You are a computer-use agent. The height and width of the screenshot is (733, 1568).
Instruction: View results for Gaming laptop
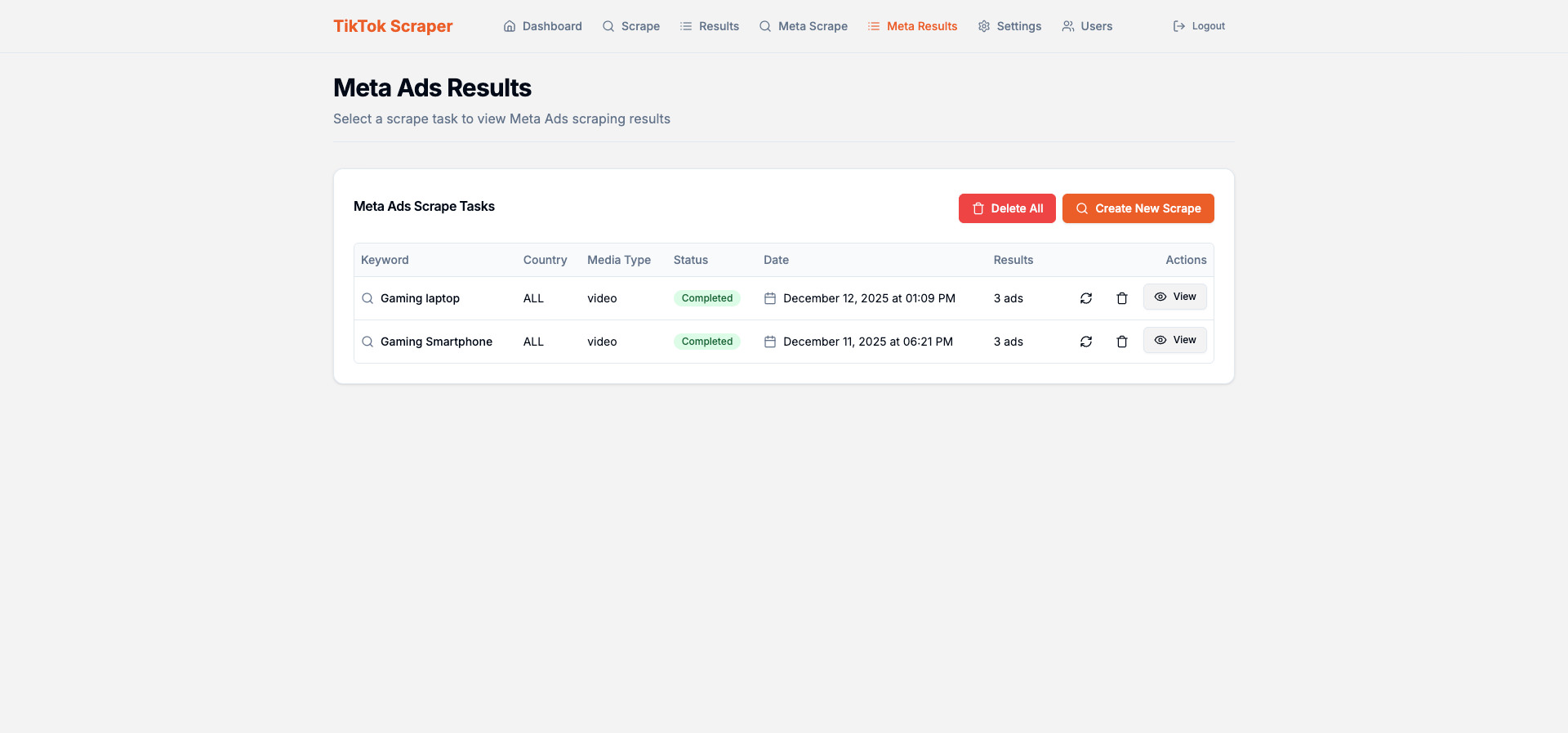pyautogui.click(x=1174, y=297)
